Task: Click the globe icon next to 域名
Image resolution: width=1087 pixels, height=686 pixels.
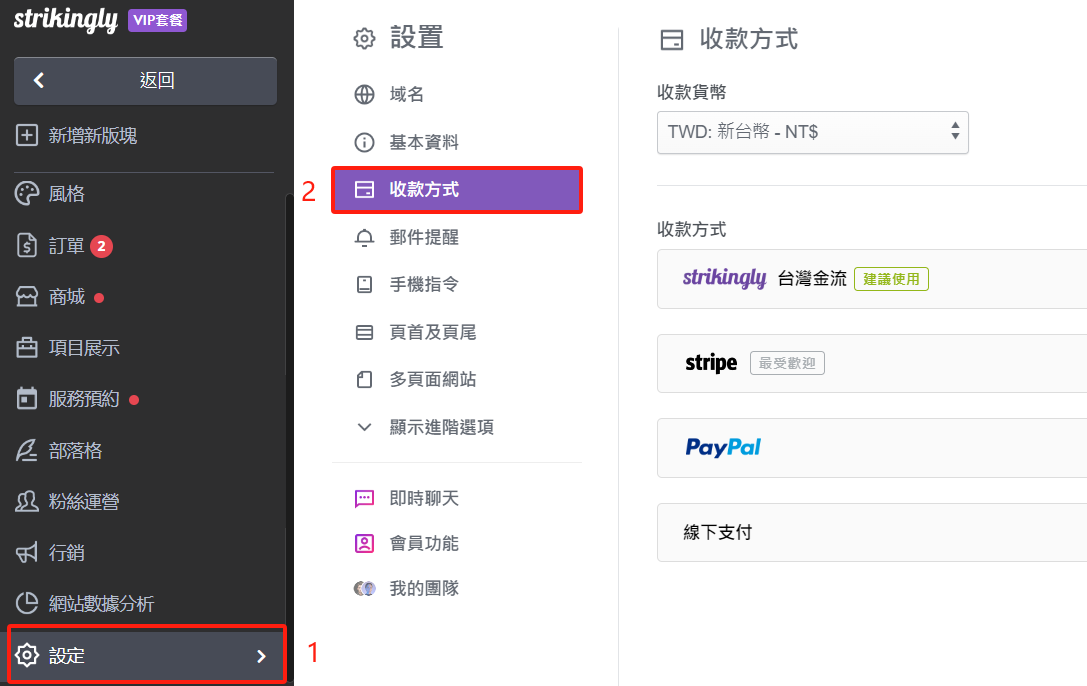Action: [365, 94]
